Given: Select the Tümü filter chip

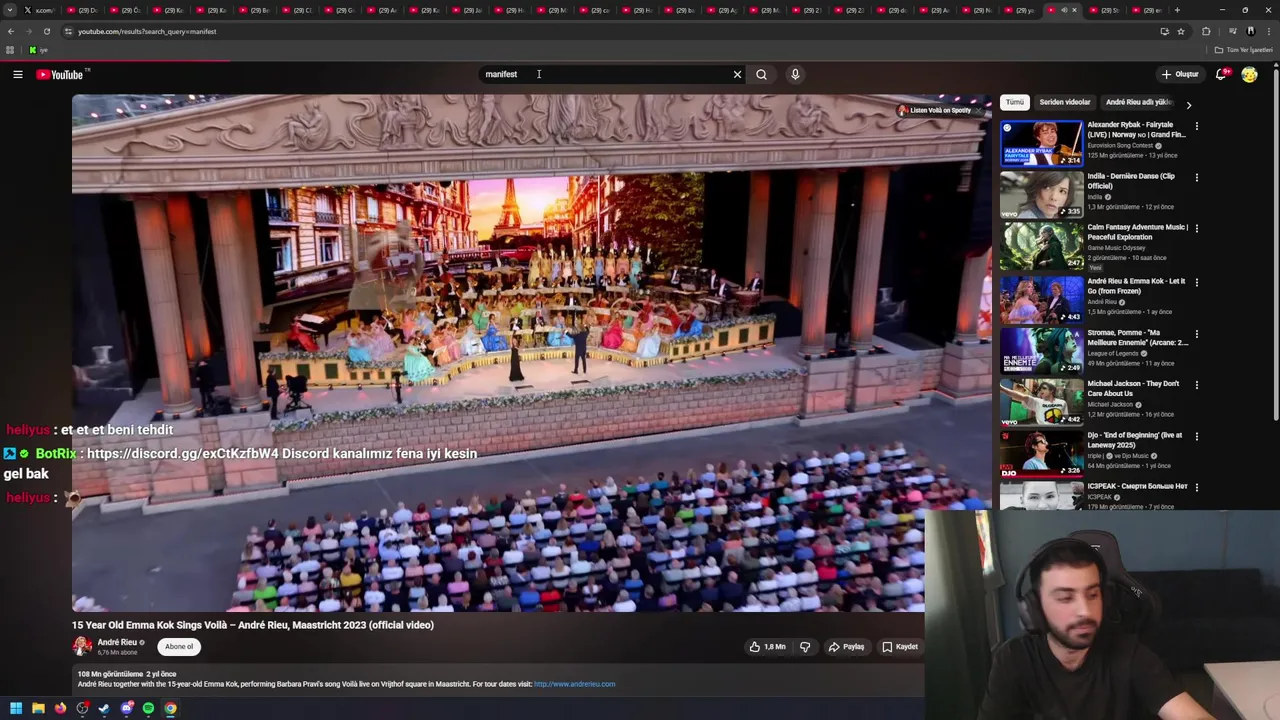Looking at the screenshot, I should coord(1015,102).
